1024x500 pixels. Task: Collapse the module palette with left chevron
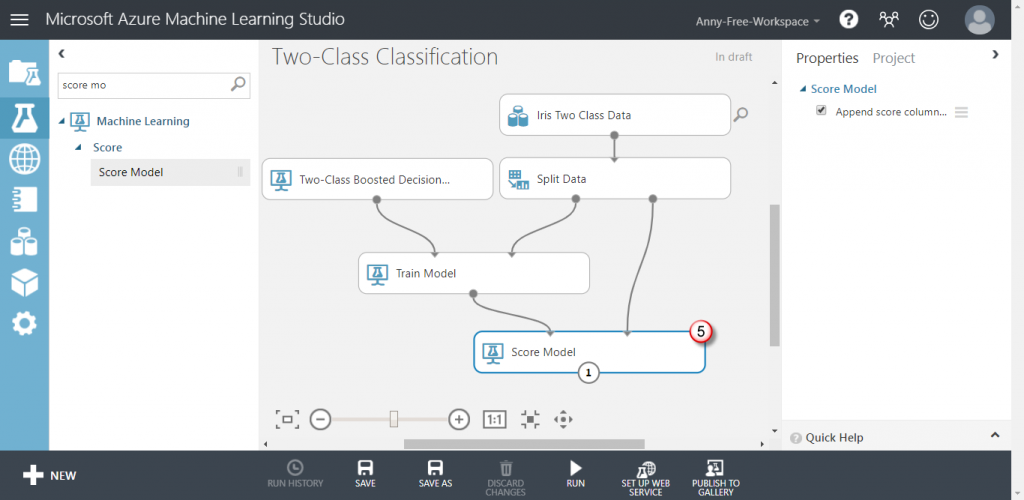tap(62, 54)
